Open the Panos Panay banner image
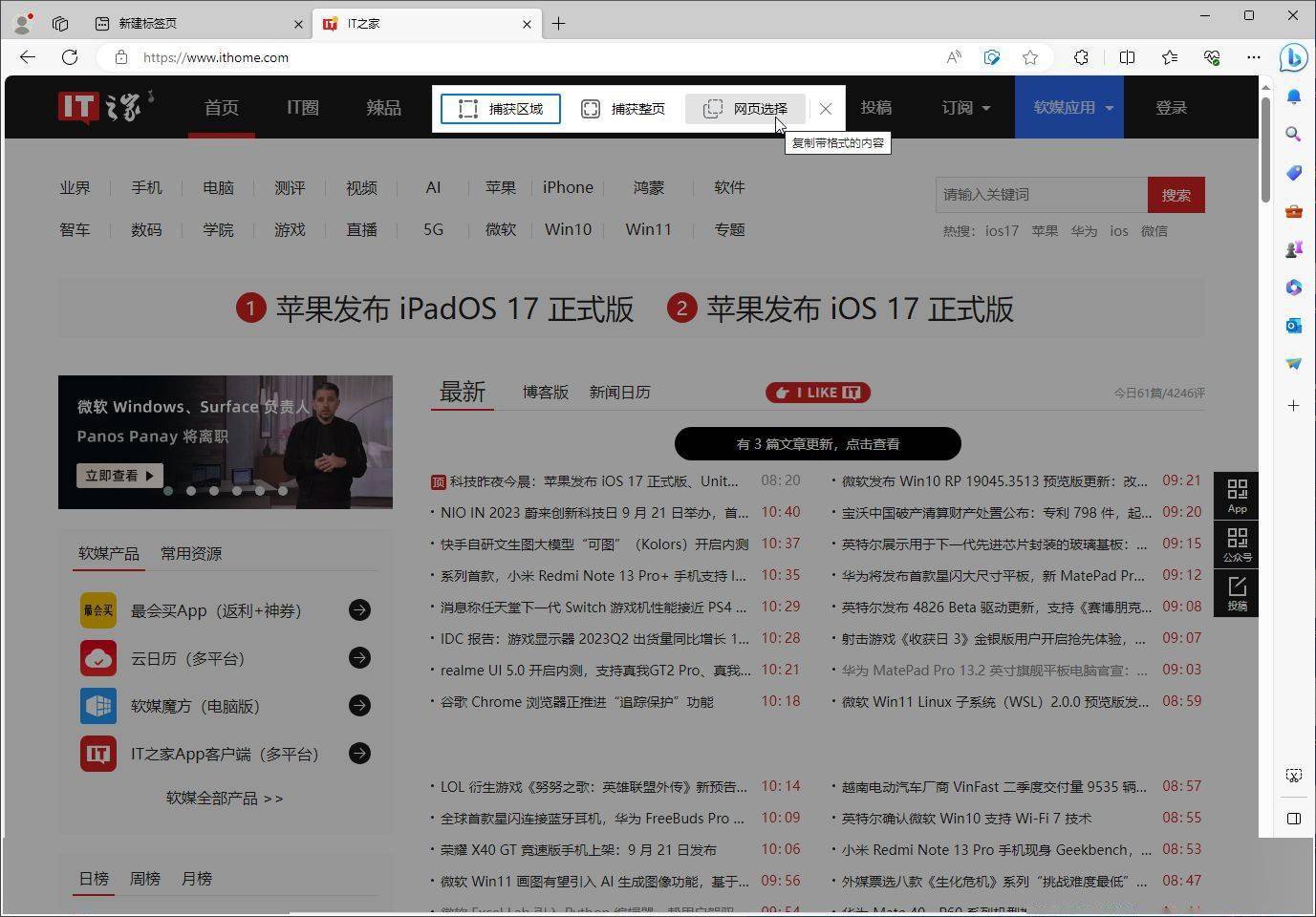The image size is (1316, 917). (x=226, y=442)
